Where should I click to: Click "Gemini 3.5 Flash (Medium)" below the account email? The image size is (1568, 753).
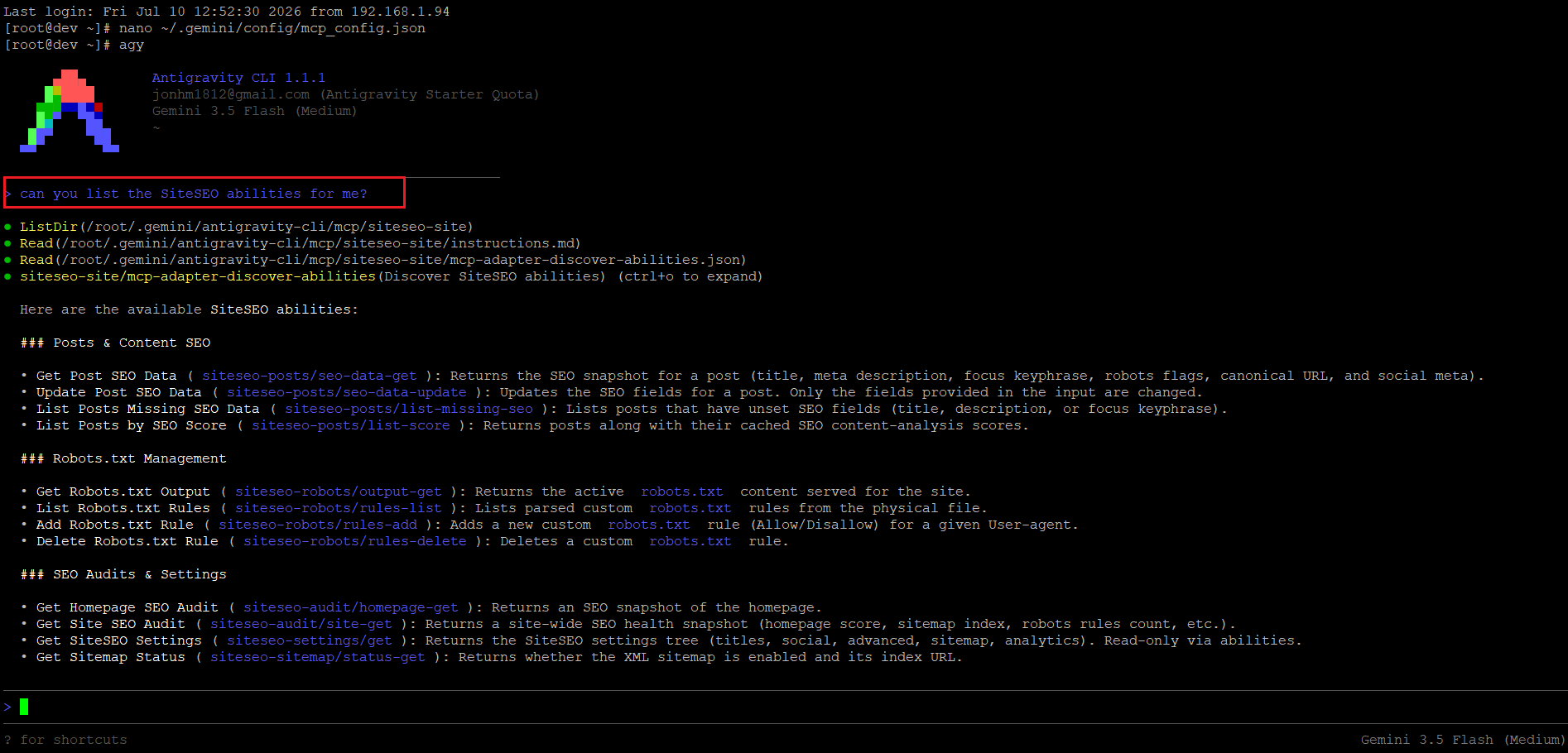coord(254,111)
